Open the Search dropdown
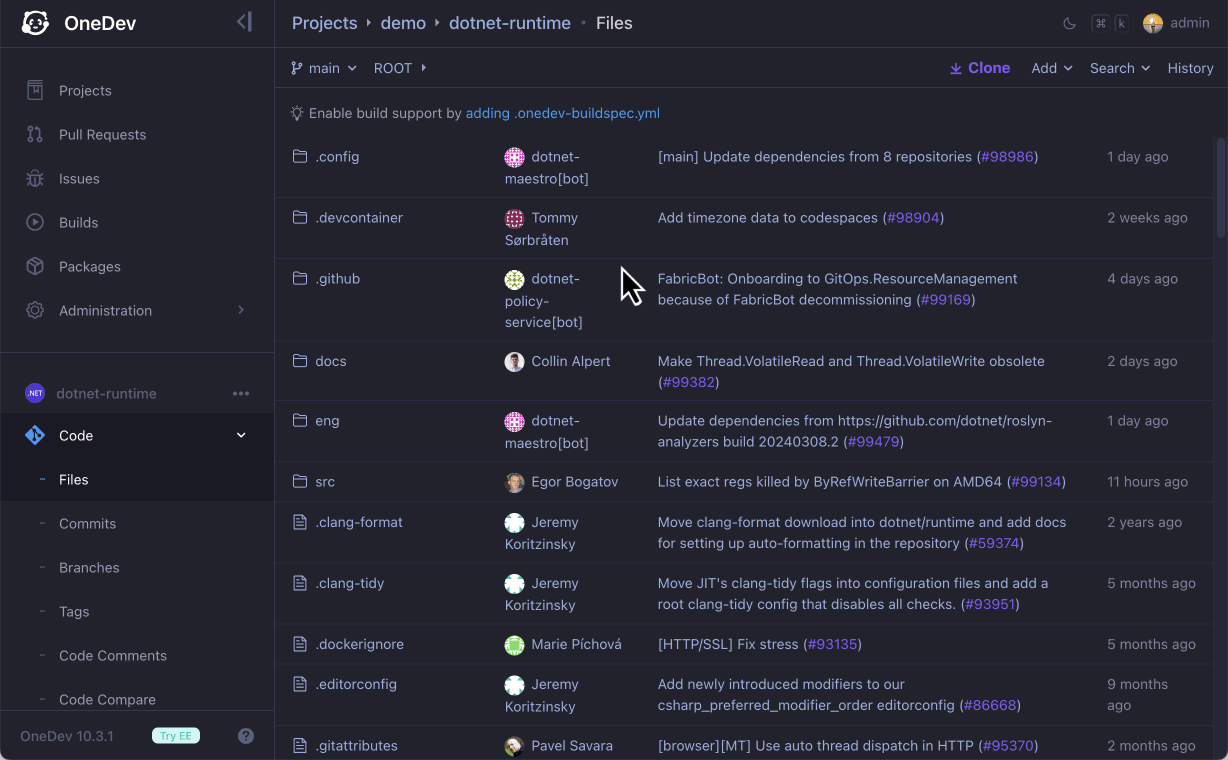The height and width of the screenshot is (760, 1228). click(1119, 67)
